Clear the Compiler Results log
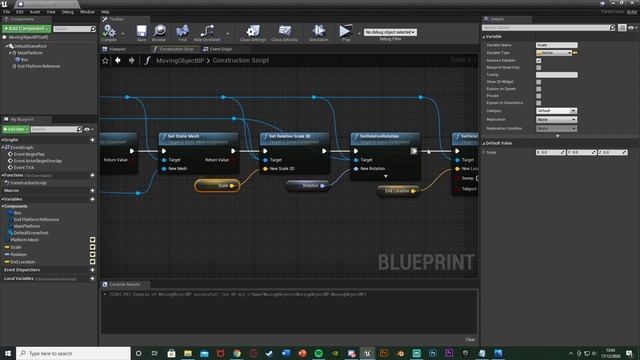This screenshot has width=640, height=360. click(470, 340)
